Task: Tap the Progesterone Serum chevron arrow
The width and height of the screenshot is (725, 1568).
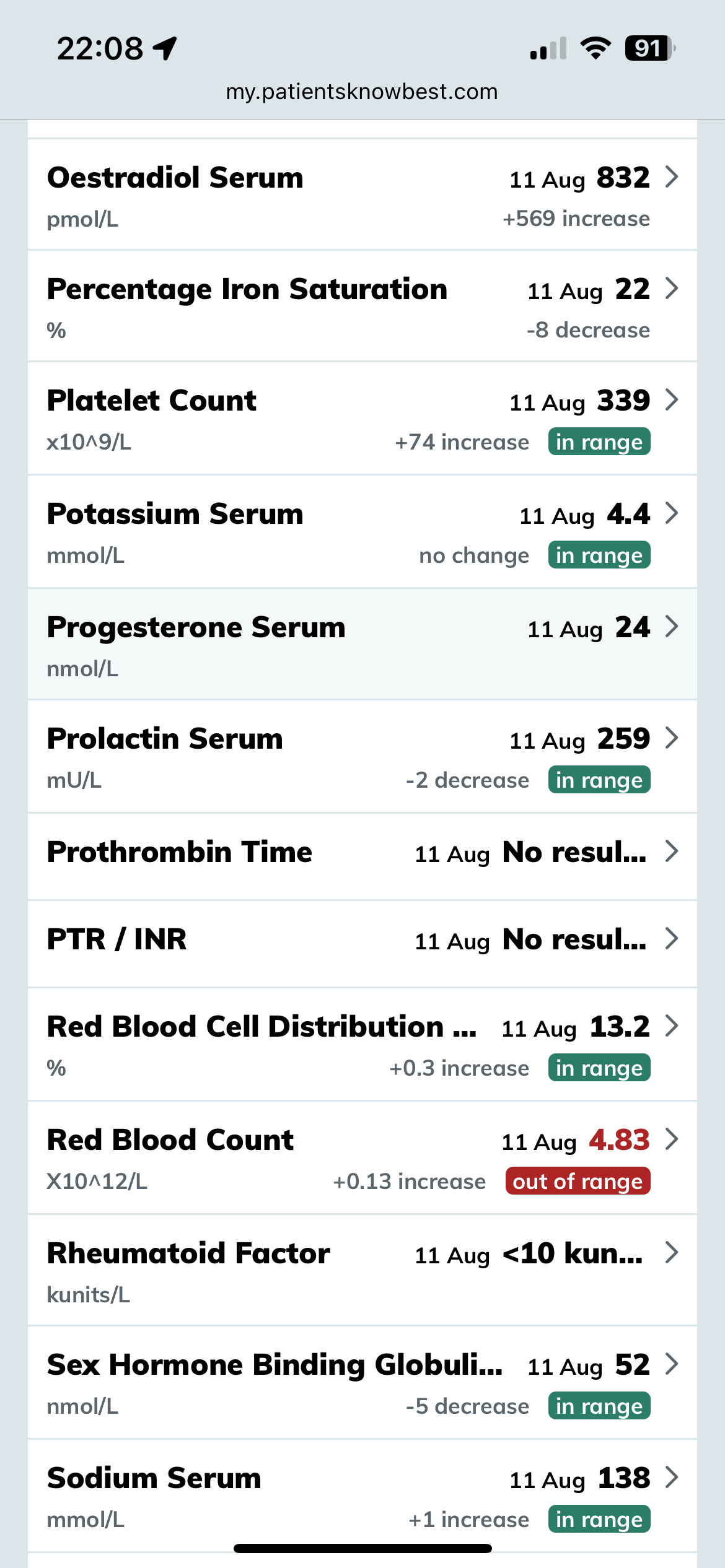Action: 672,627
